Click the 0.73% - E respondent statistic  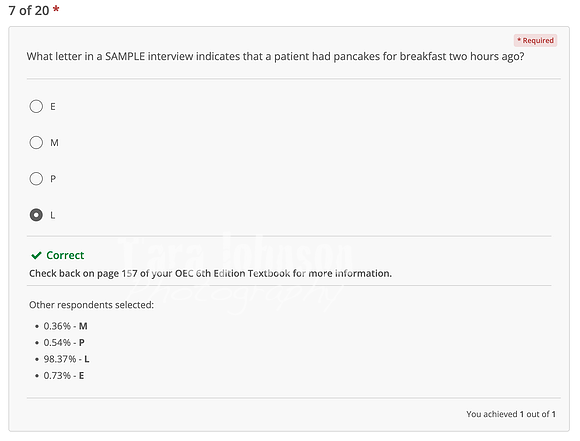click(64, 376)
